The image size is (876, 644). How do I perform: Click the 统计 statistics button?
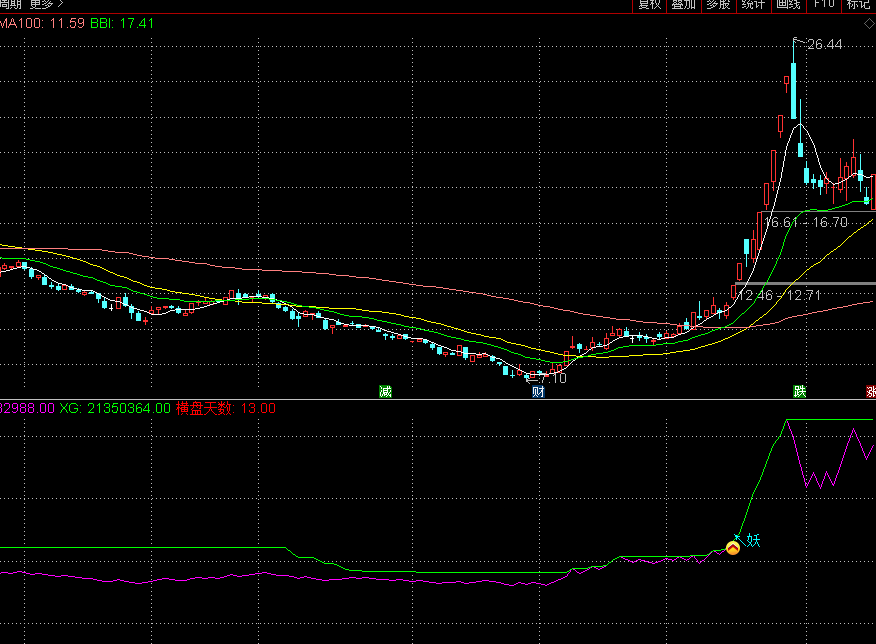pos(753,4)
